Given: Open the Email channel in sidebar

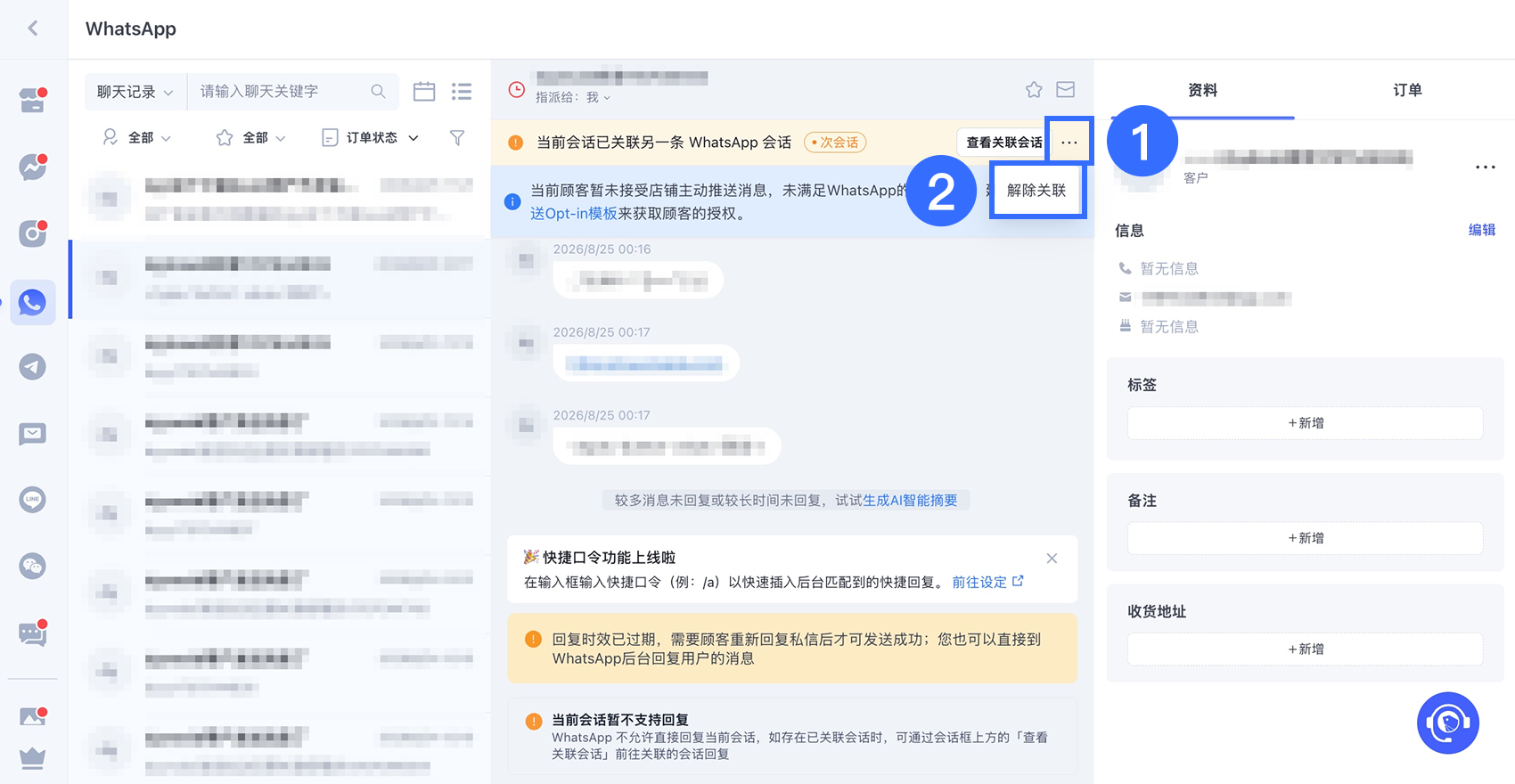Looking at the screenshot, I should (33, 434).
